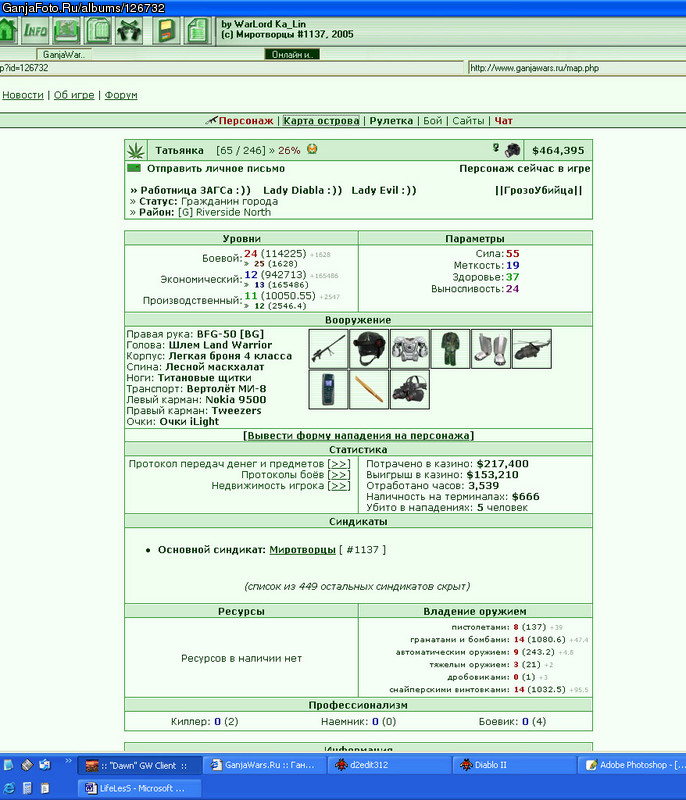
Task: Switch to Diablo II taskbar button
Action: pyautogui.click(x=515, y=765)
